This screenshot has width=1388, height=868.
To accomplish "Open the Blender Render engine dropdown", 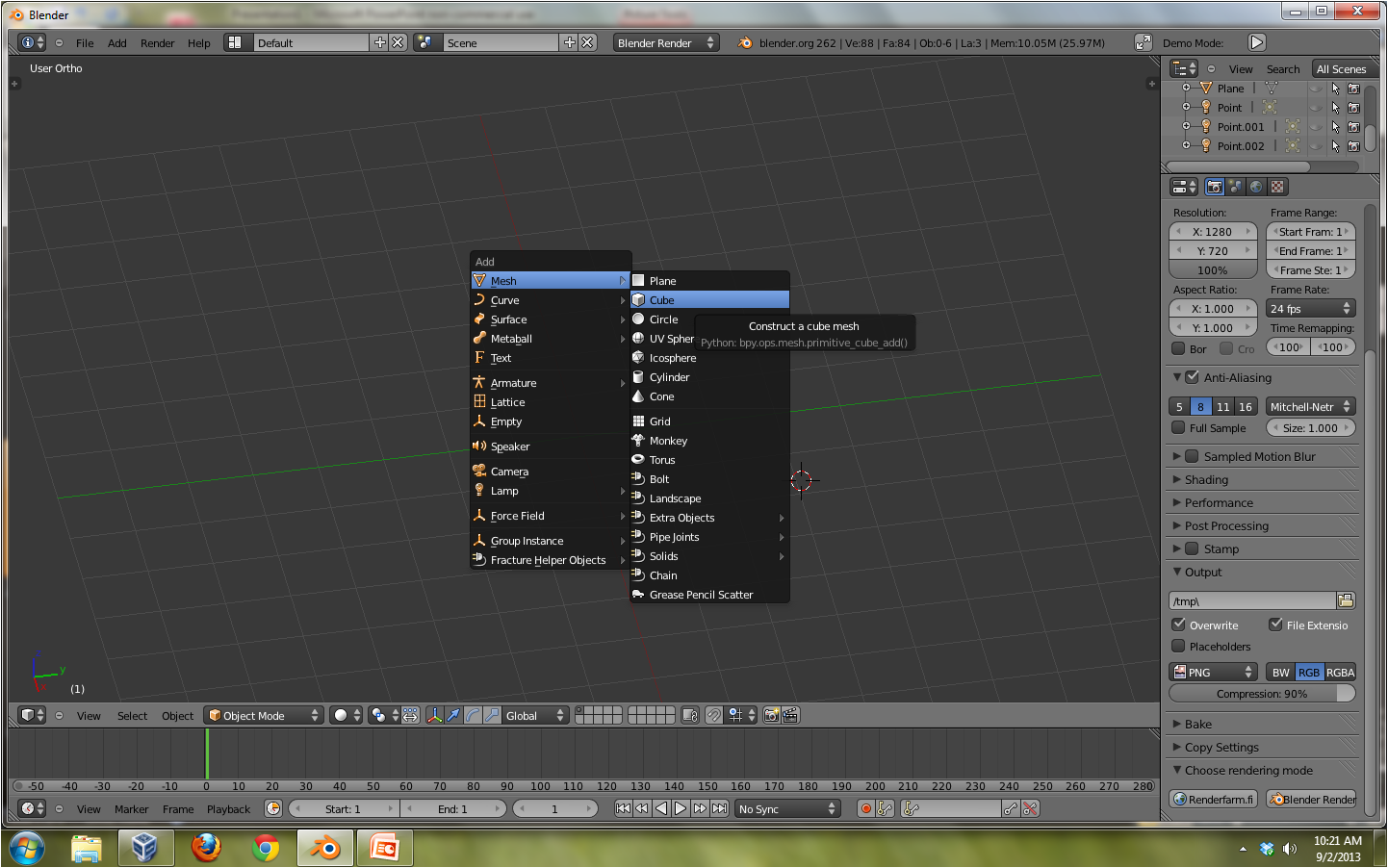I will (x=666, y=42).
